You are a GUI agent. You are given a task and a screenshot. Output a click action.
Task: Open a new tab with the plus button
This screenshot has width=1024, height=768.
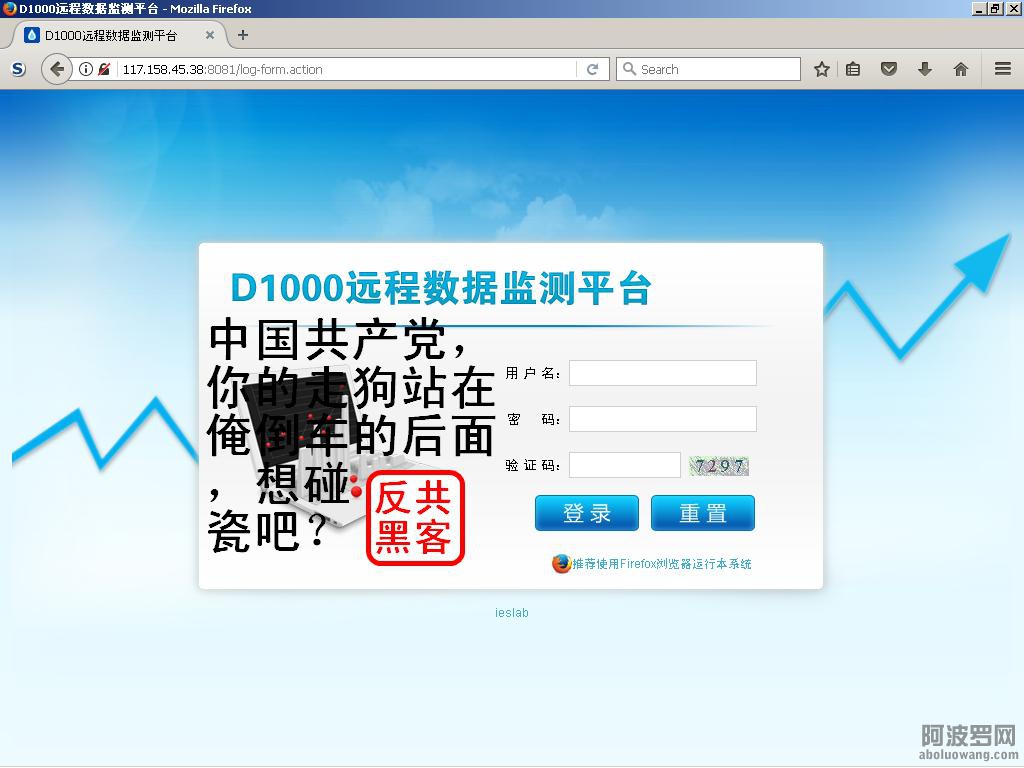(x=242, y=35)
